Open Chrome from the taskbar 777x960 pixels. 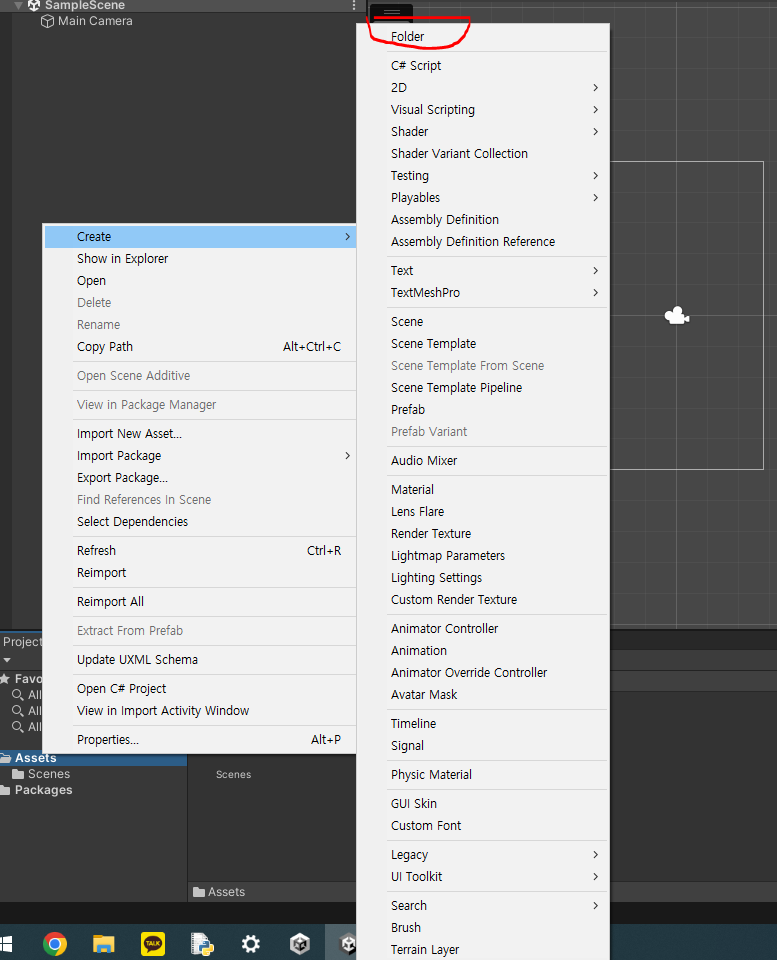click(x=55, y=943)
